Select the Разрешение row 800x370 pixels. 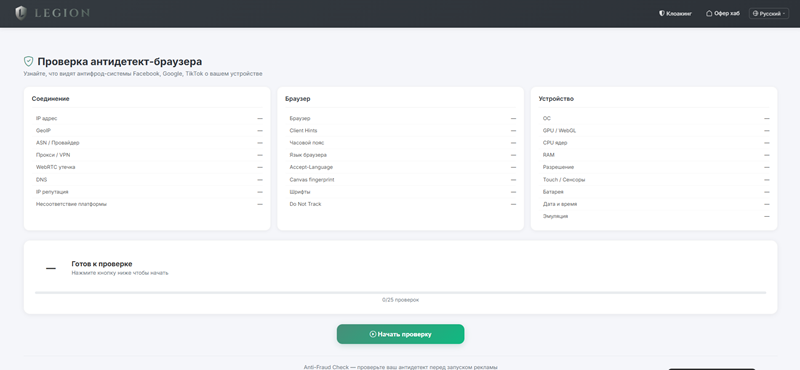(x=654, y=167)
